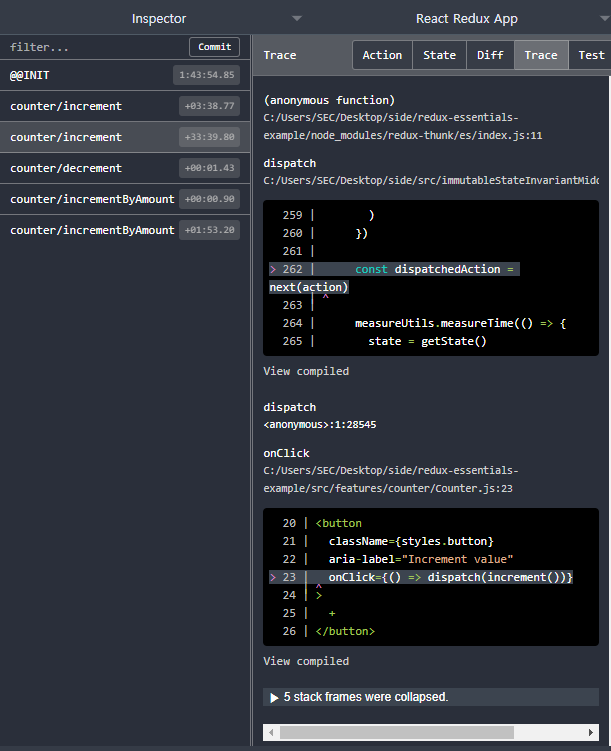Open the immutableStateInvariantMiddleware file path
Image resolution: width=611 pixels, height=751 pixels.
tap(431, 181)
